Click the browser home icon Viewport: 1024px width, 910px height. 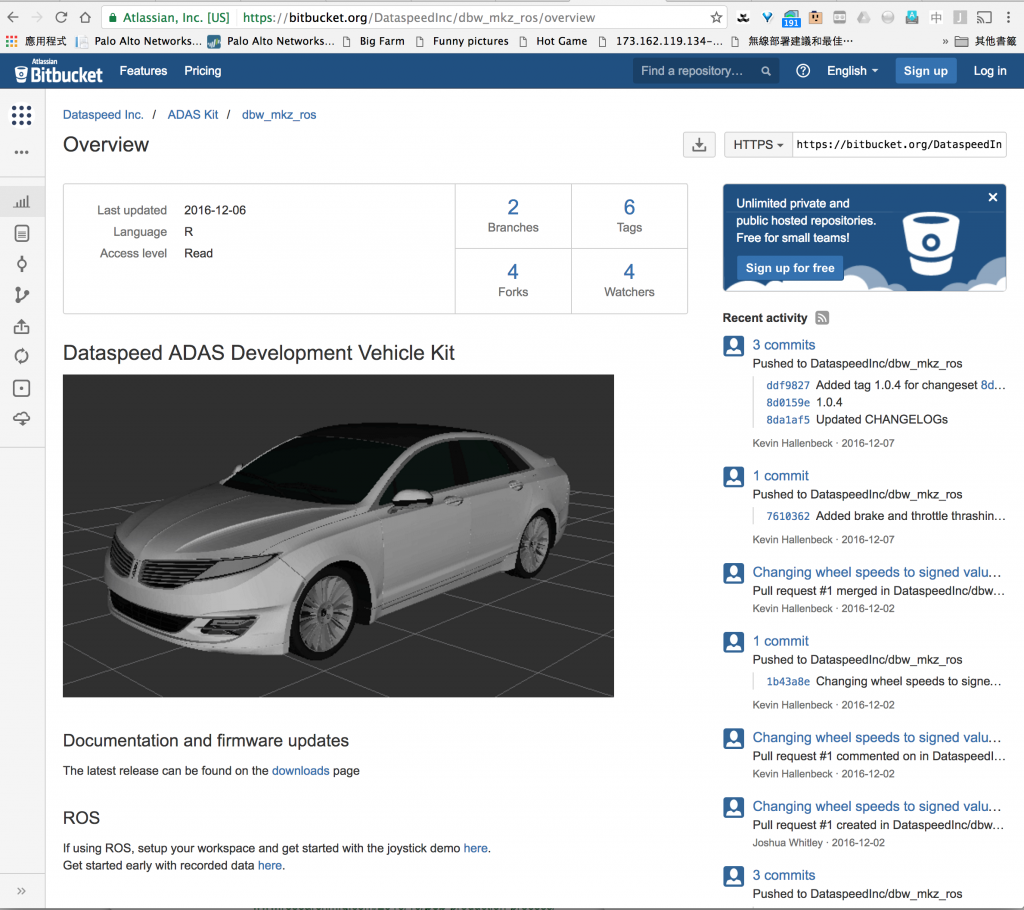point(85,18)
